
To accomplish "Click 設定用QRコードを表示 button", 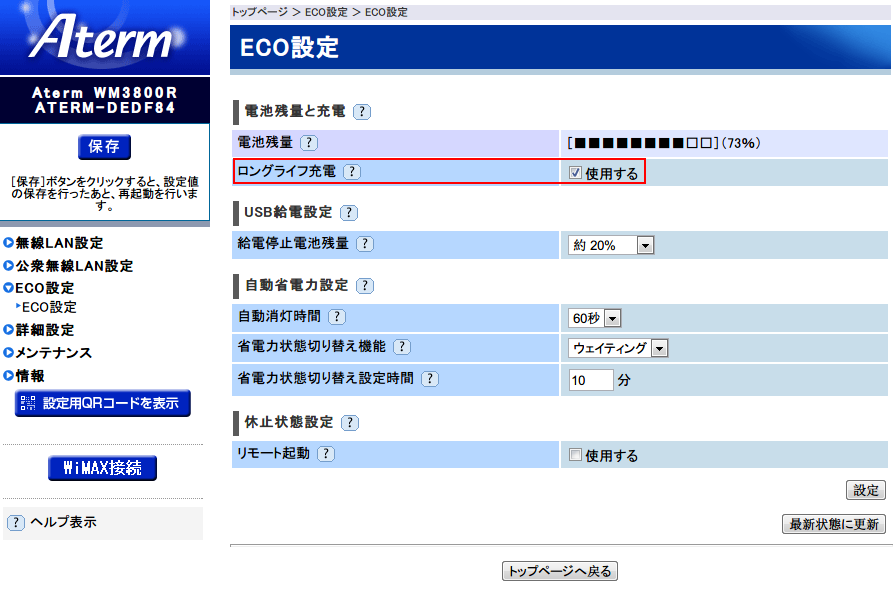I will (x=102, y=404).
